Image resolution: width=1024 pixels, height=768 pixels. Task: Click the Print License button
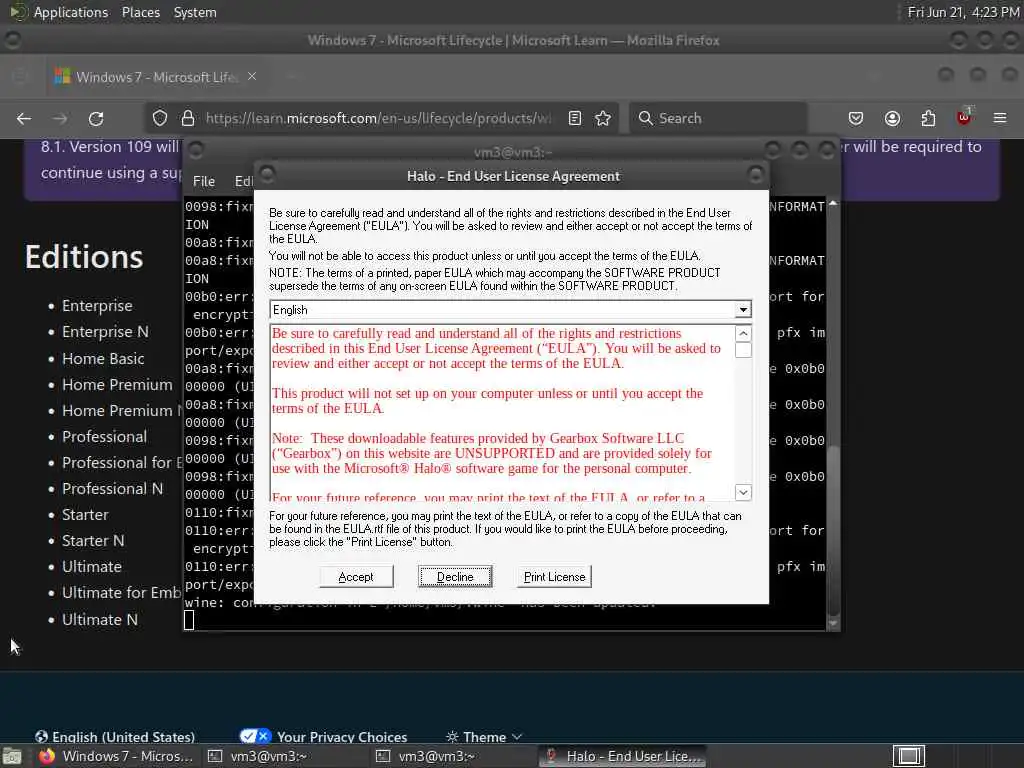tap(554, 577)
